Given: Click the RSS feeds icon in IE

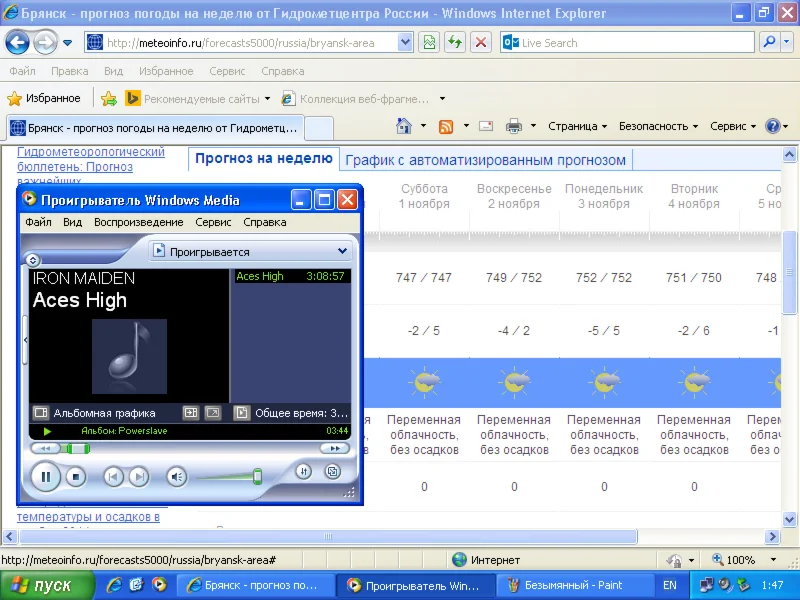Looking at the screenshot, I should point(446,126).
